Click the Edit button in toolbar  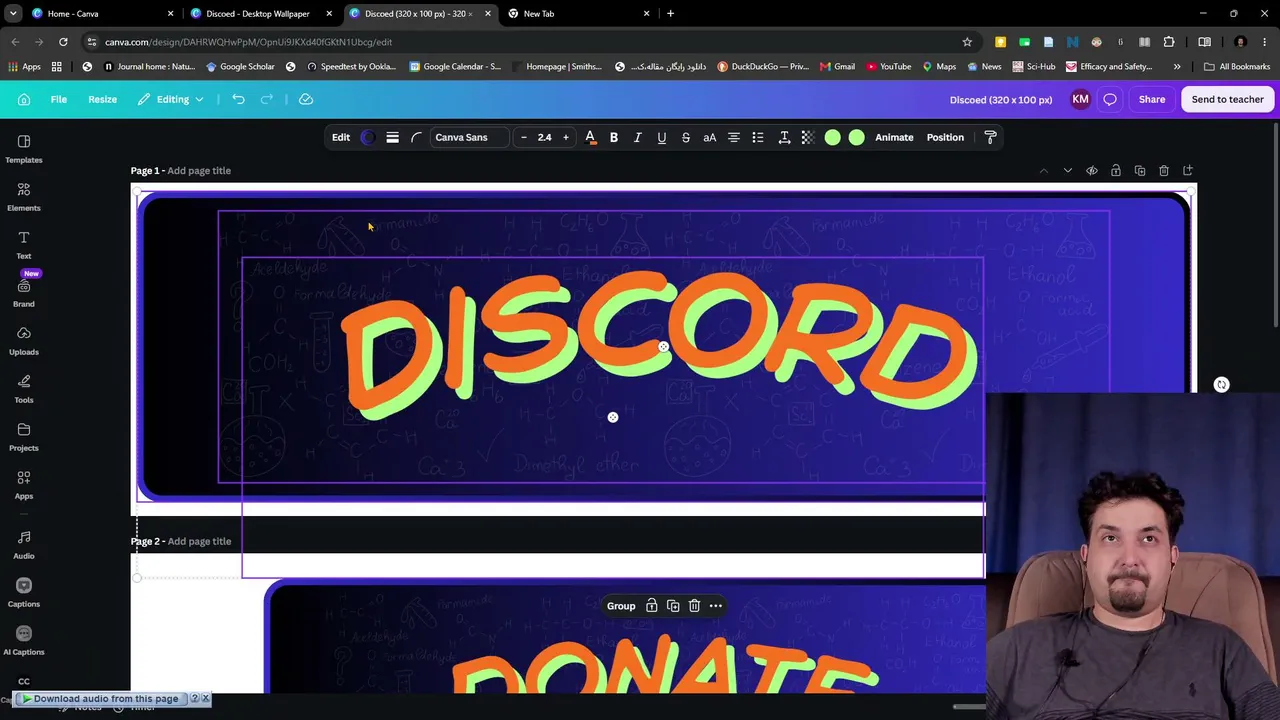(x=341, y=137)
